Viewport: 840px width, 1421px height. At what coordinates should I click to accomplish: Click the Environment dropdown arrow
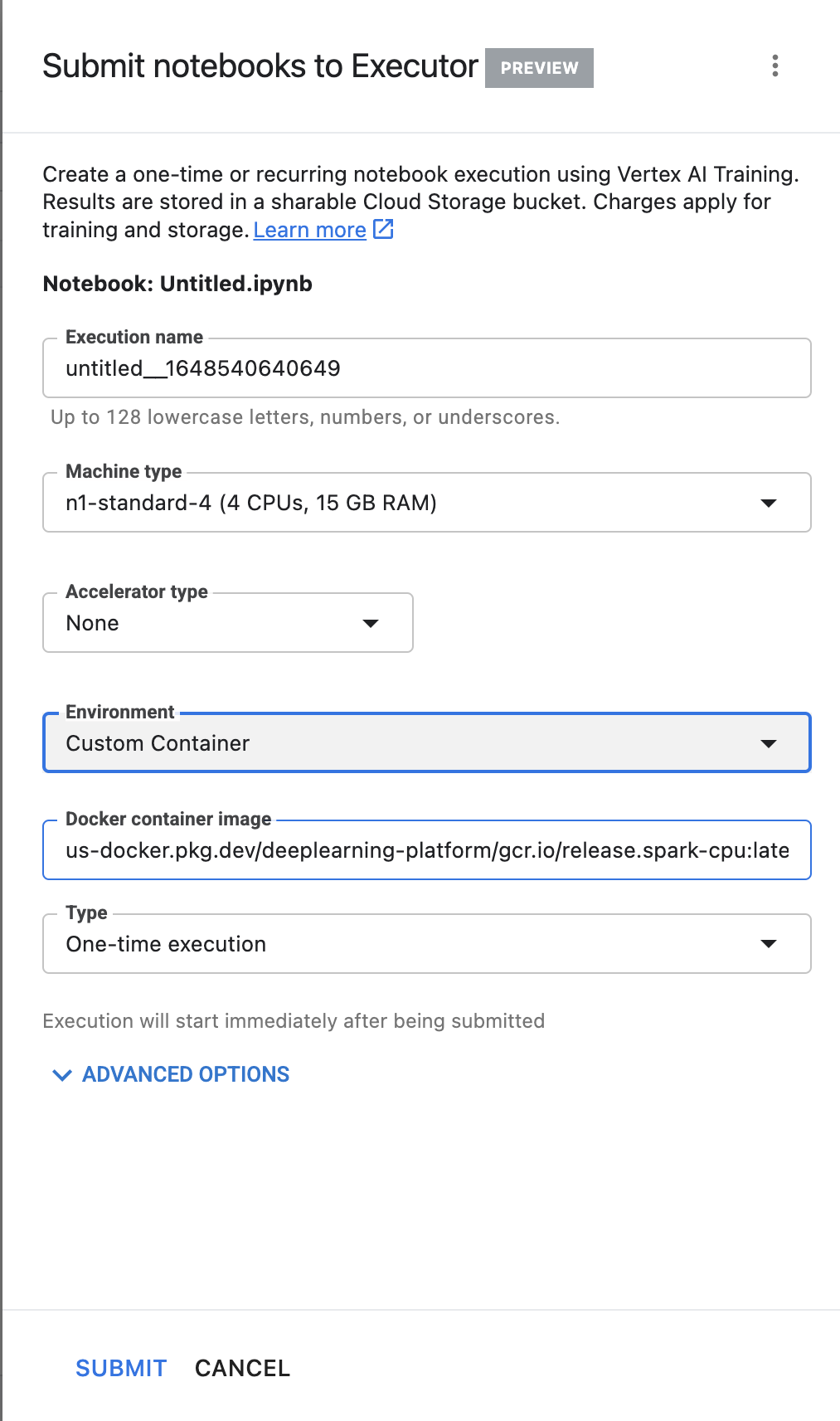pos(769,743)
